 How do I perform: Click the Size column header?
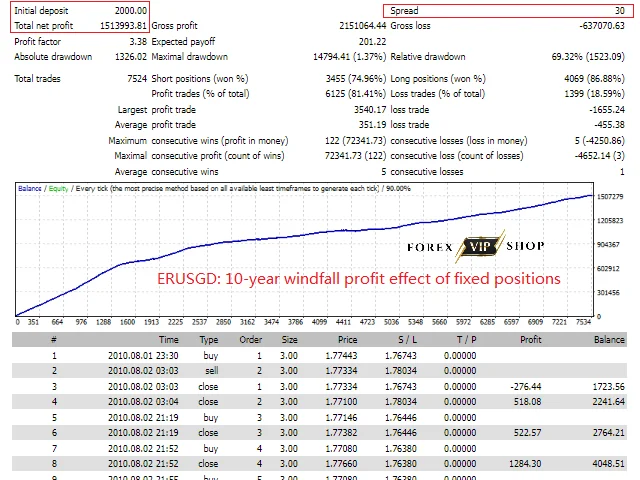pyautogui.click(x=289, y=340)
